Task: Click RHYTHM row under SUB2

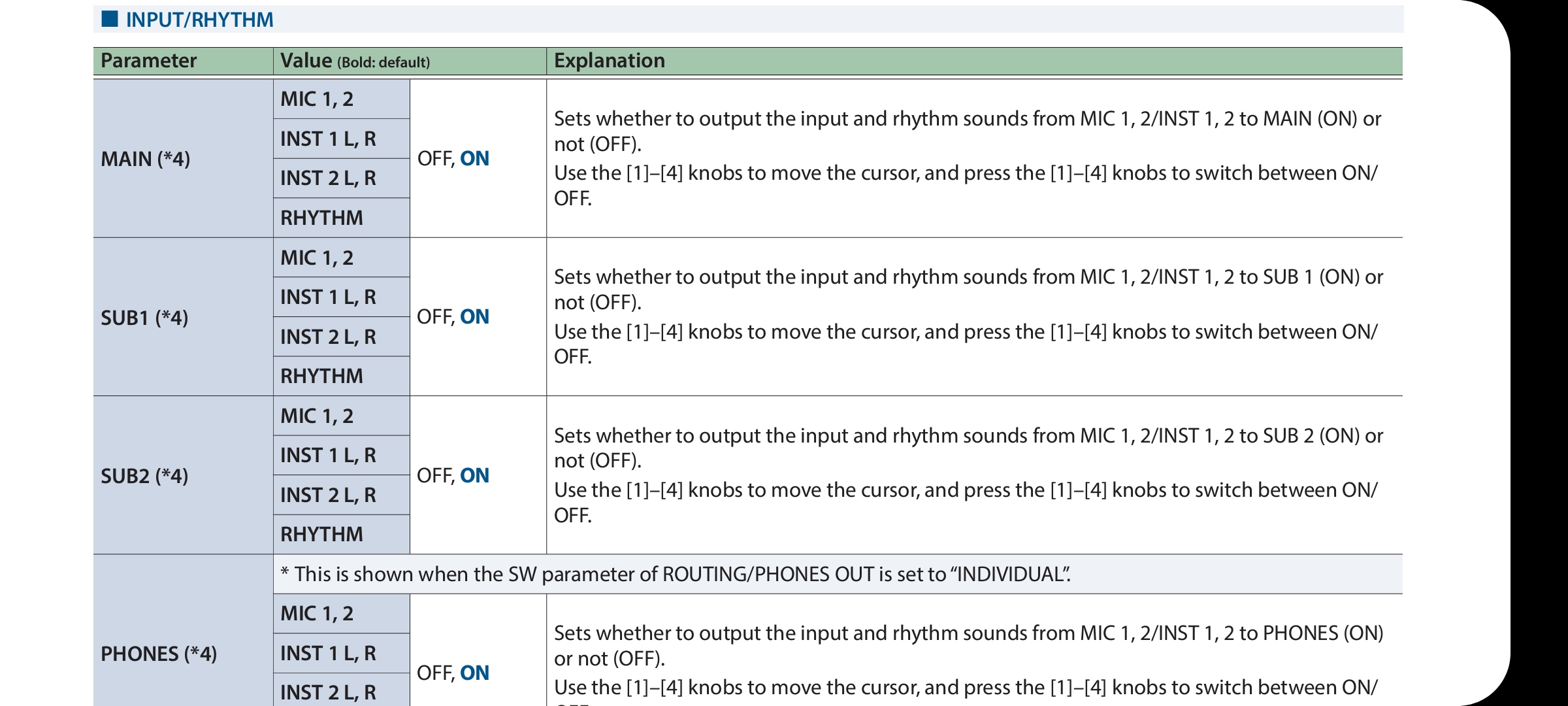Action: [x=342, y=534]
